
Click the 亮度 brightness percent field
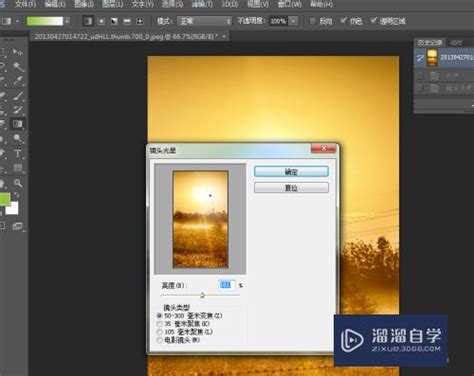[x=226, y=285]
